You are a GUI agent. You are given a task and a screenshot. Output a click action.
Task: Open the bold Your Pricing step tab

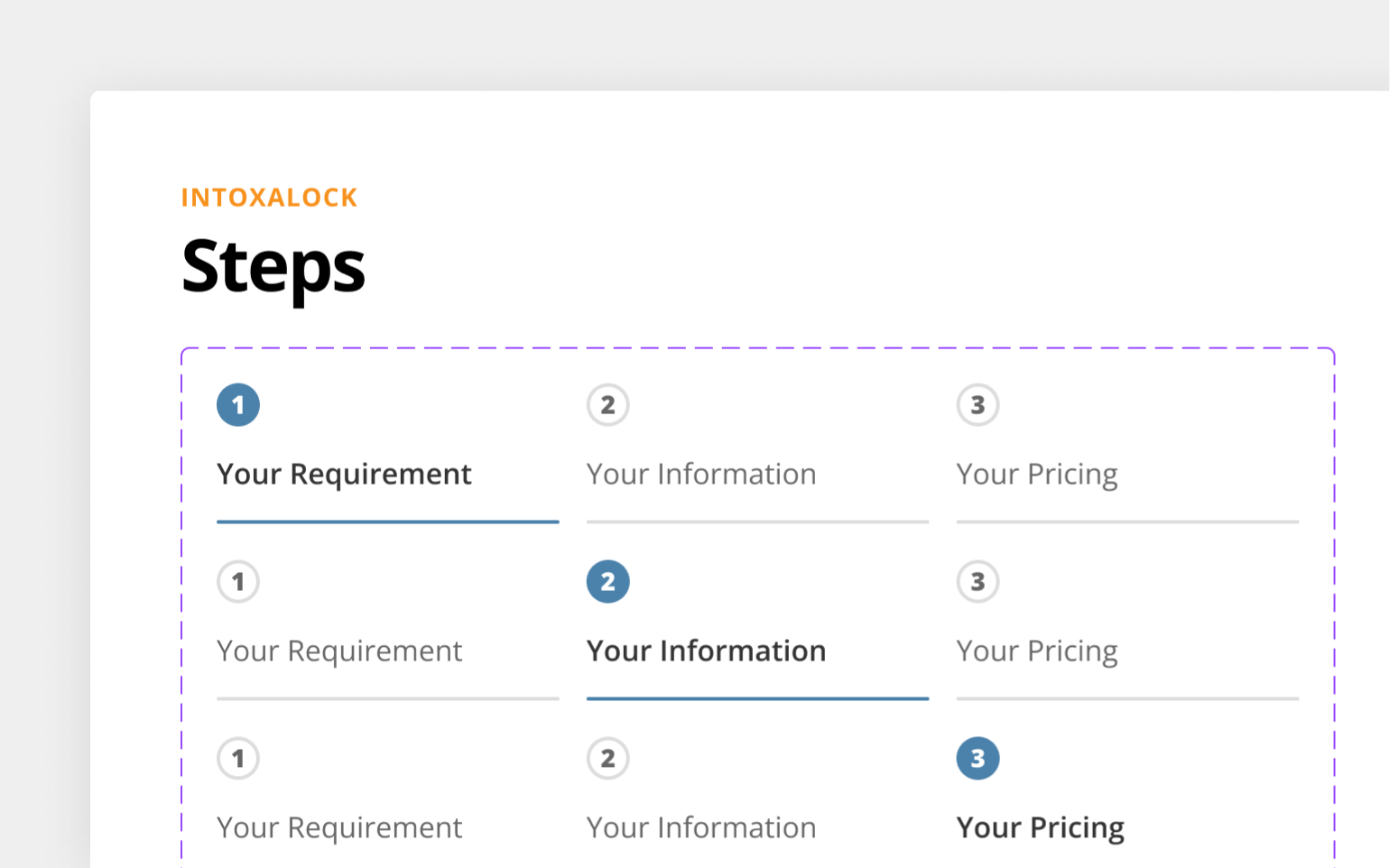1041,828
